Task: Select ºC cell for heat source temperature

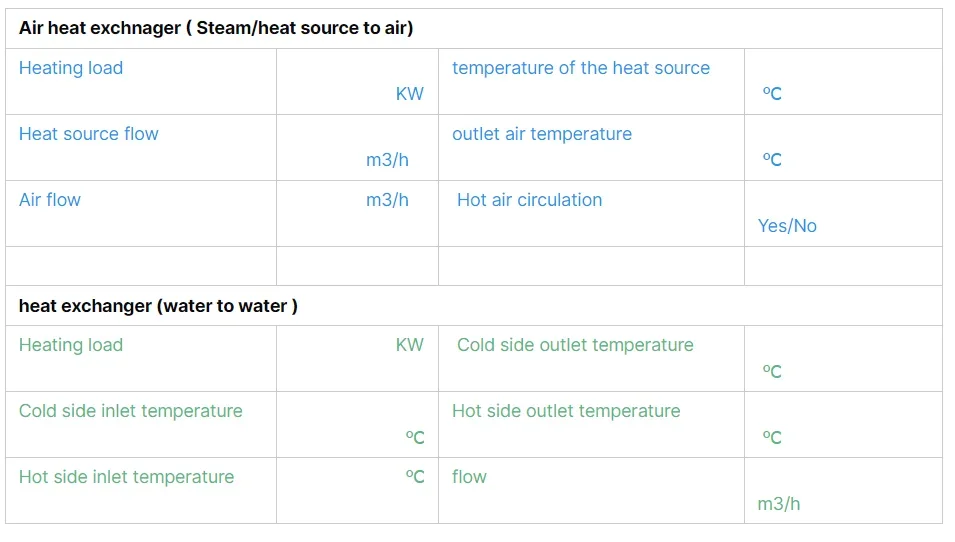Action: coord(842,82)
